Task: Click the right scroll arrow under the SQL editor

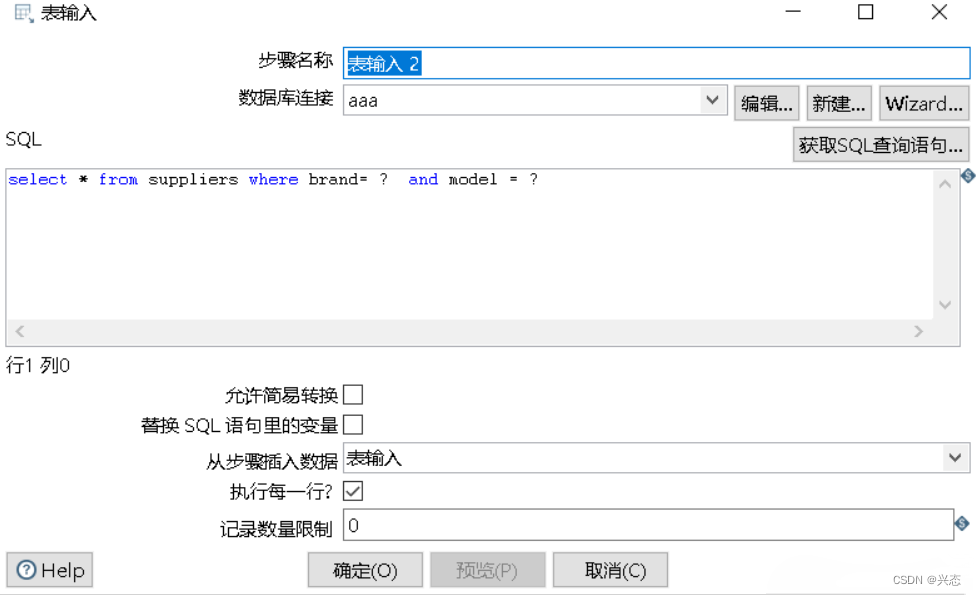Action: coord(920,331)
